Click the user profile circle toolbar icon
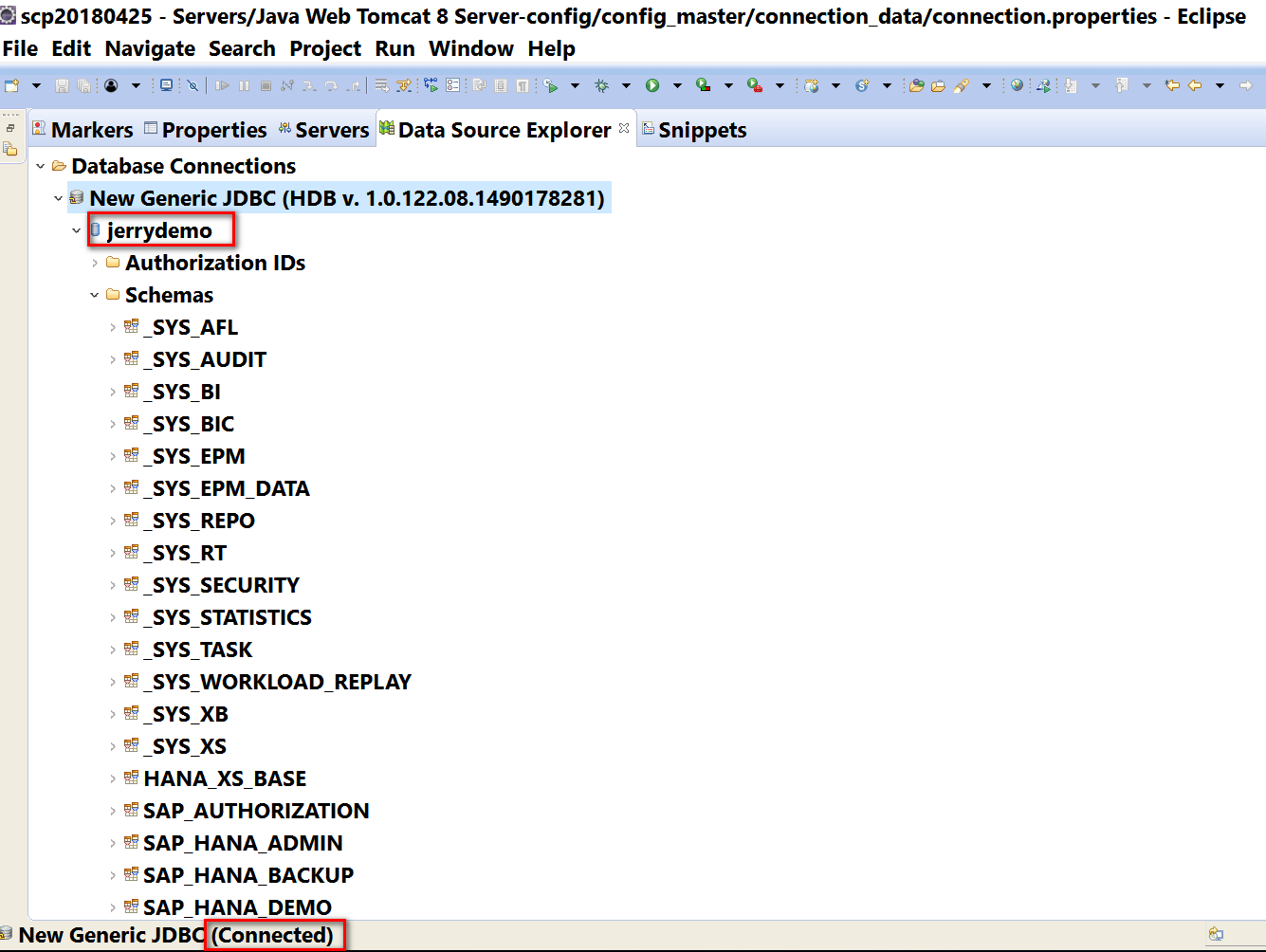The height and width of the screenshot is (952, 1266). (x=111, y=85)
